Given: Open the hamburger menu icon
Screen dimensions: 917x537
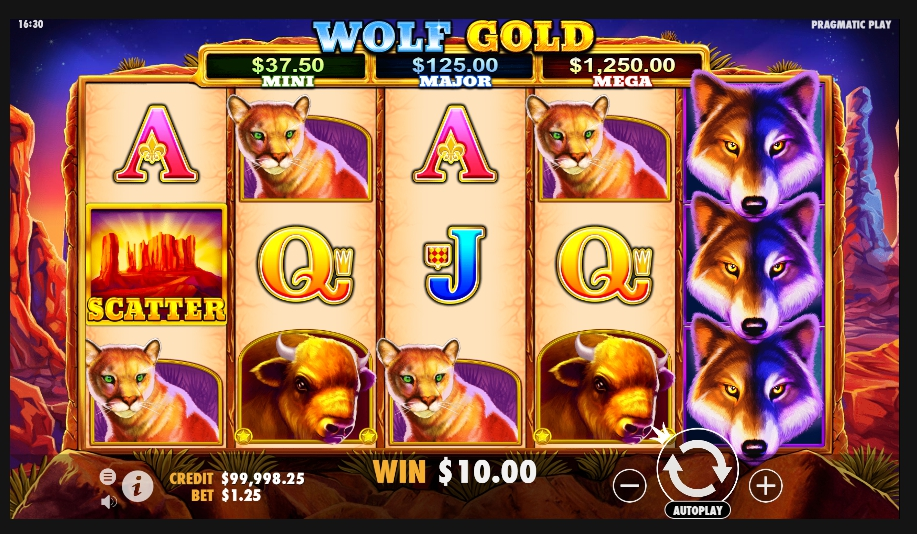Looking at the screenshot, I should (108, 477).
